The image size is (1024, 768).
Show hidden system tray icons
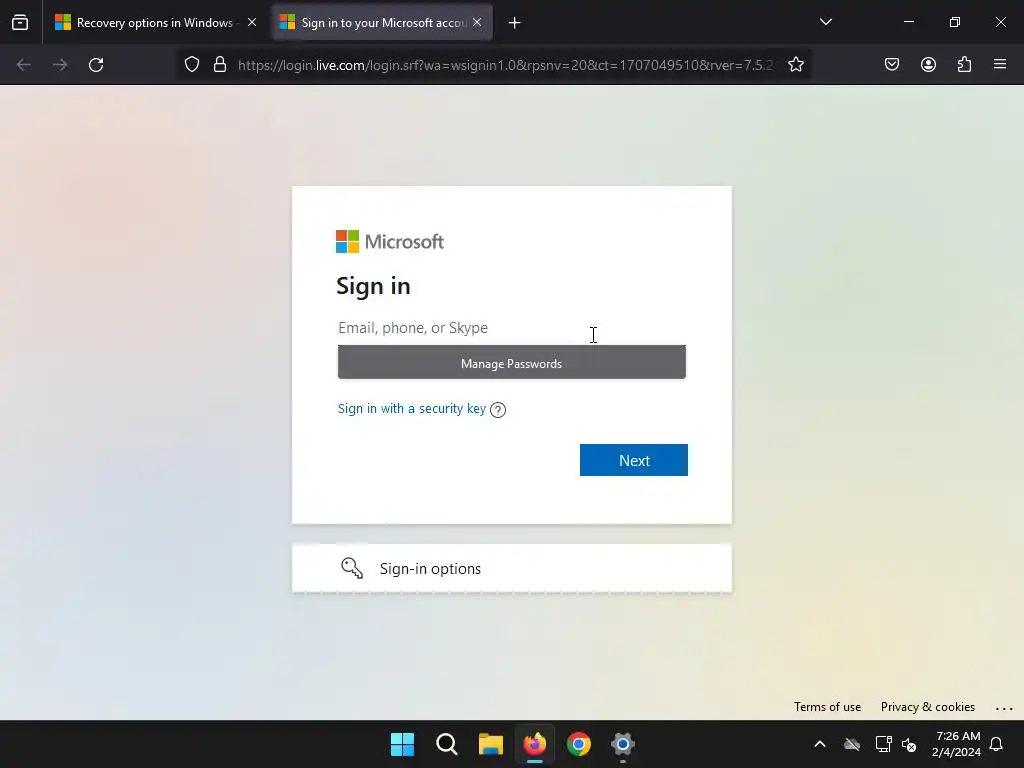point(820,744)
